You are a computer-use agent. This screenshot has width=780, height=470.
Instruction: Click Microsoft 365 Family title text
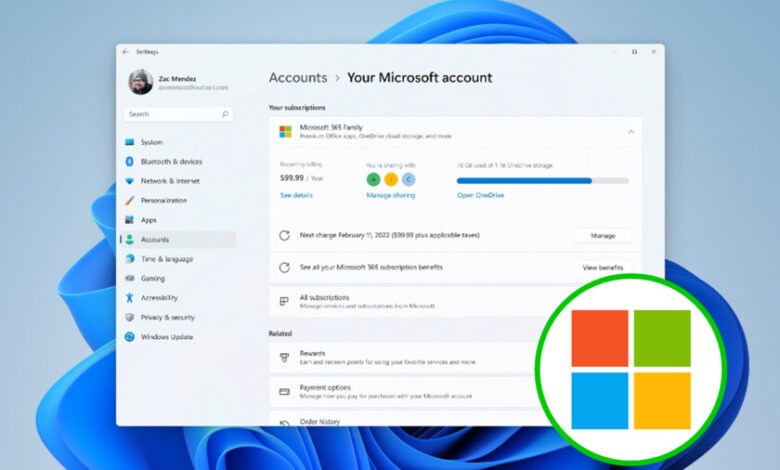tap(331, 127)
